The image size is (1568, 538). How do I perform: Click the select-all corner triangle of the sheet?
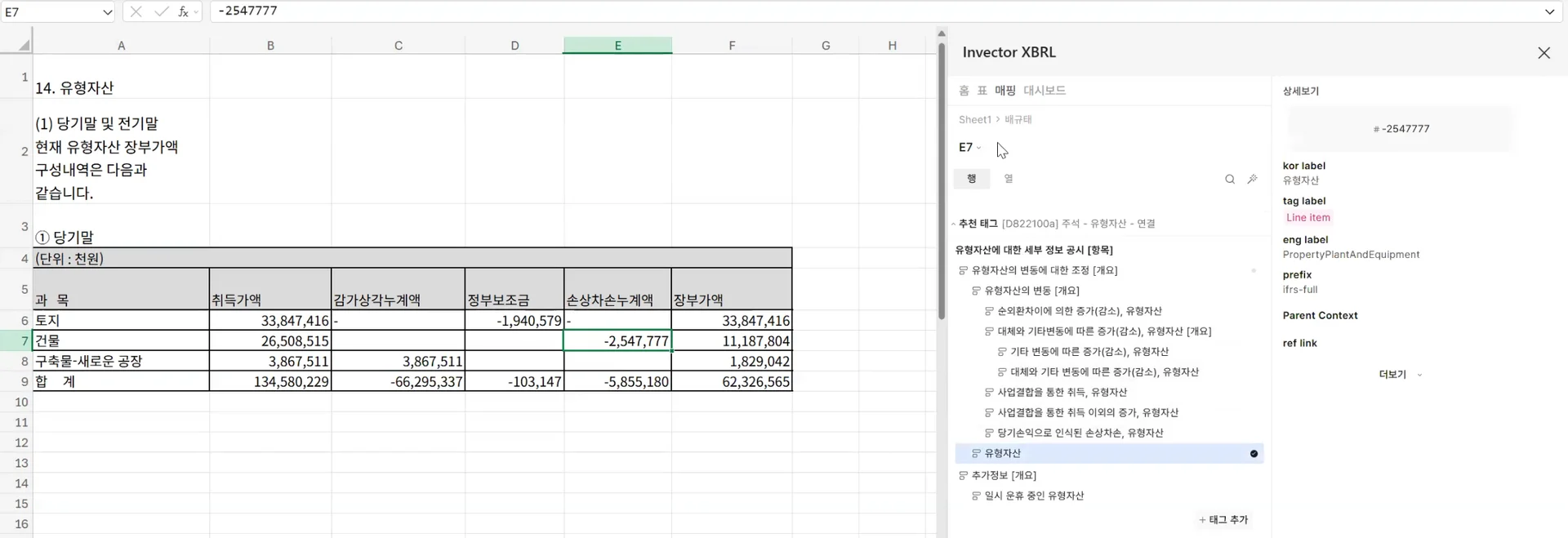click(24, 45)
